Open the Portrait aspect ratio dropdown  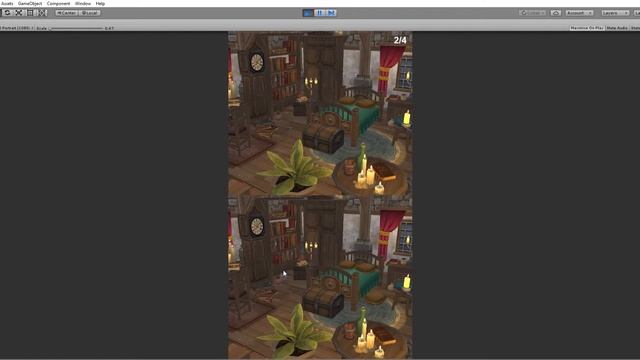pos(17,28)
